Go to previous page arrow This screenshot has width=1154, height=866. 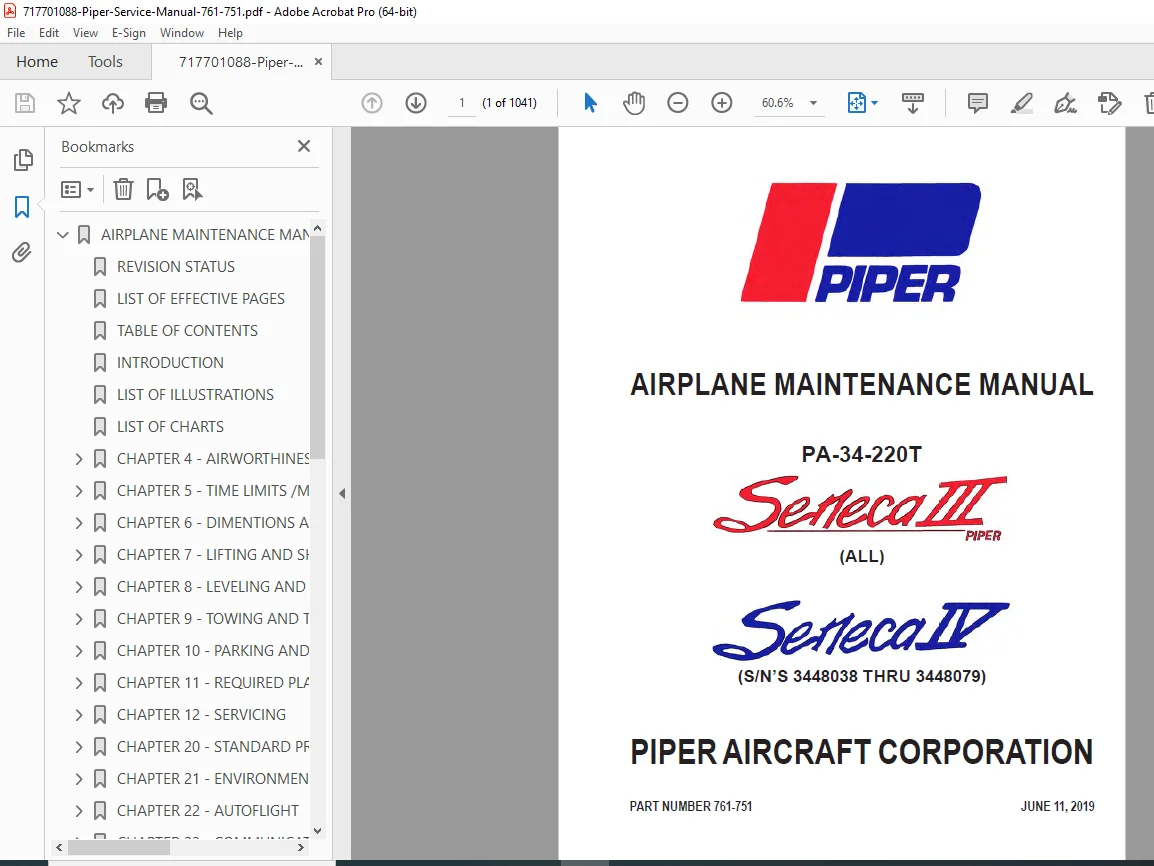(372, 103)
